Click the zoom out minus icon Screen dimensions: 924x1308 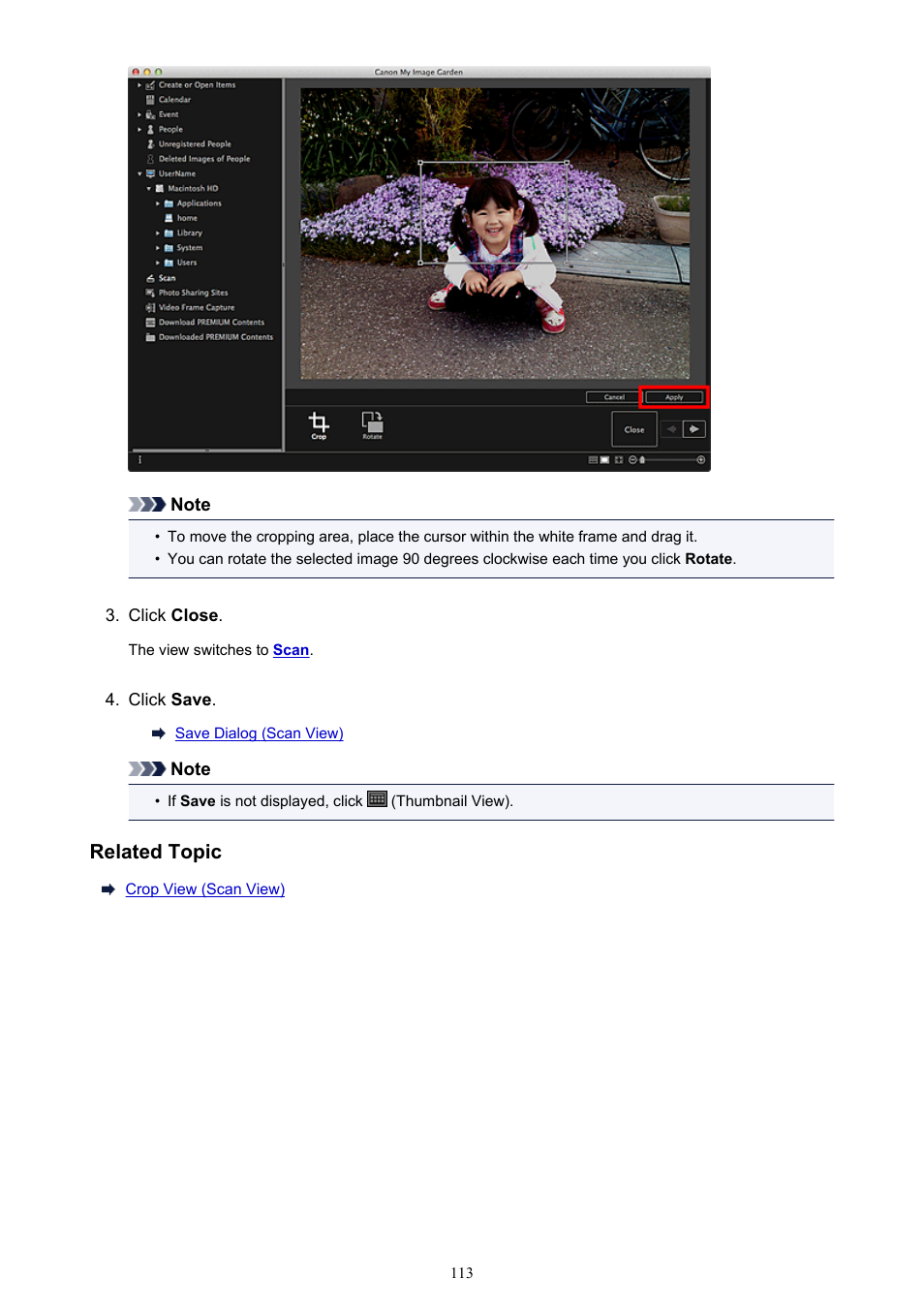point(631,460)
